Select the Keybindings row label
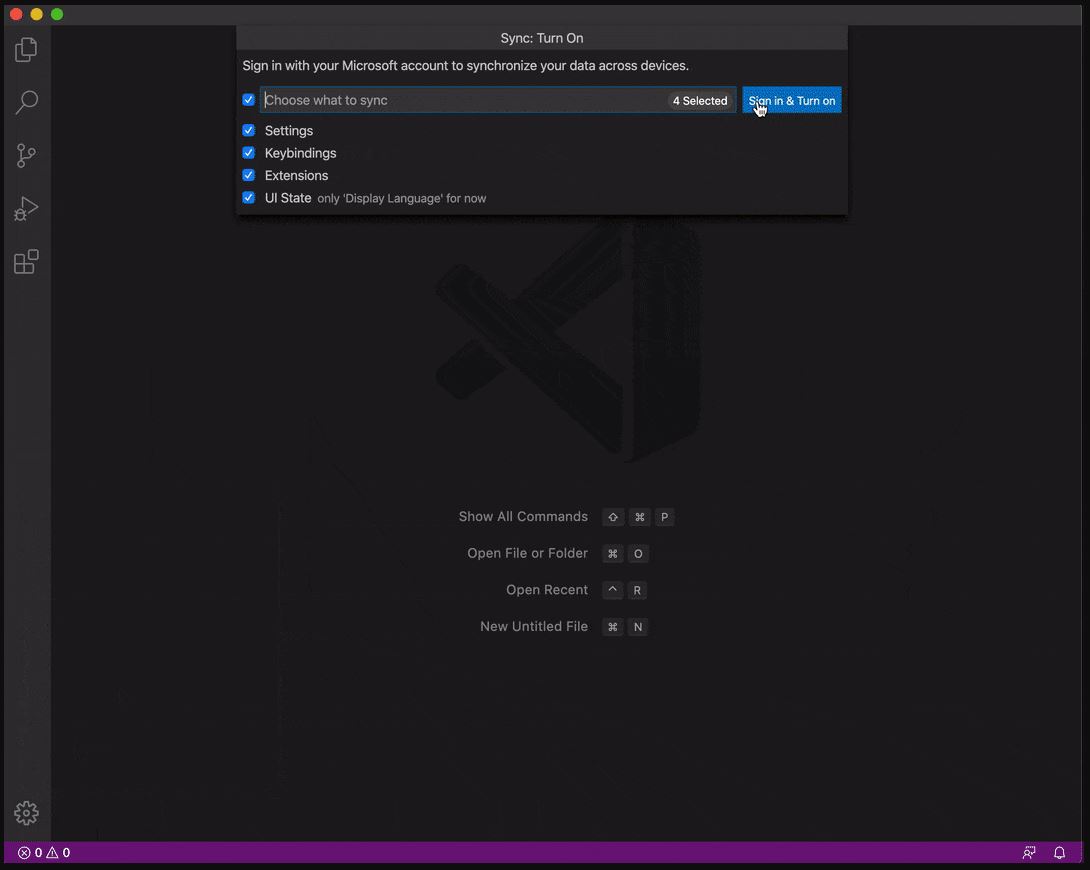The height and width of the screenshot is (870, 1090). point(300,153)
